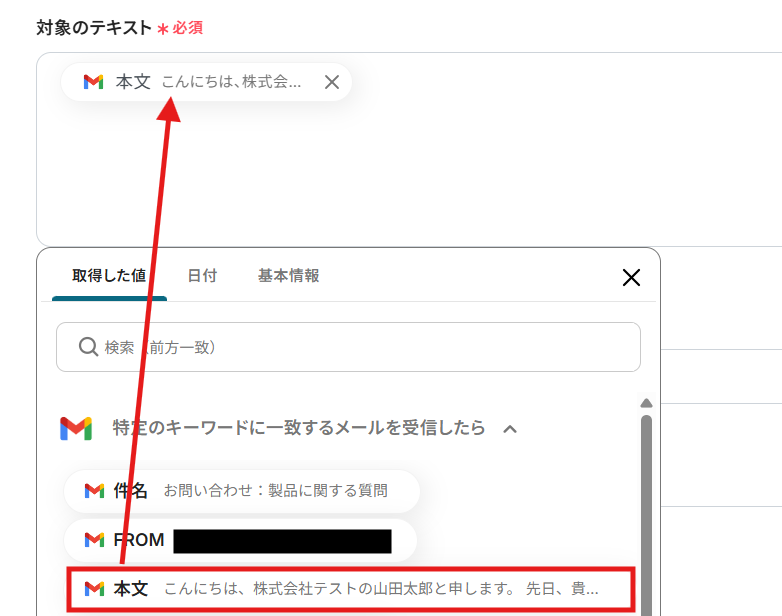Click the magnifier search icon
Image resolution: width=782 pixels, height=616 pixels.
[x=88, y=347]
